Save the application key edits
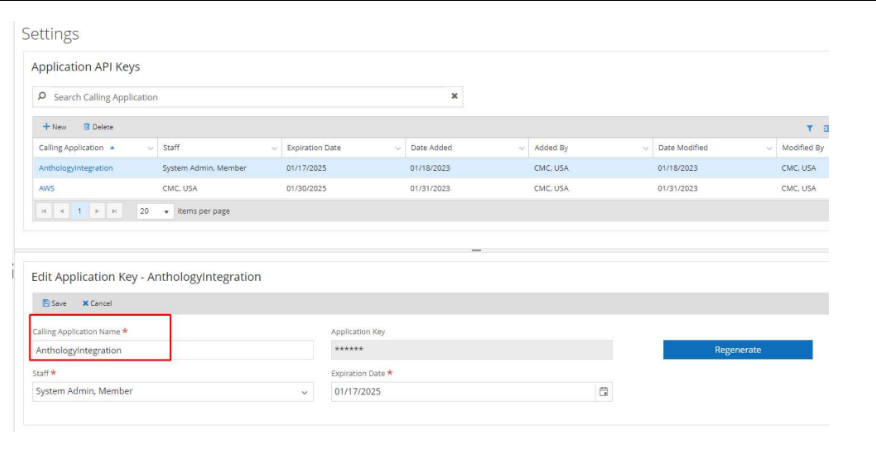Screen dimensions: 876x450 click(x=54, y=303)
